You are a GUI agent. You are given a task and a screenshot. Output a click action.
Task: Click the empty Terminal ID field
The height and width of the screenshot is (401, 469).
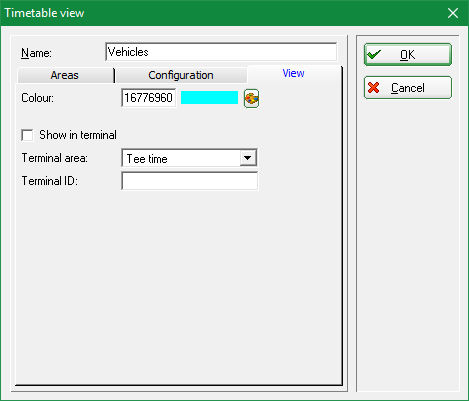[x=190, y=181]
